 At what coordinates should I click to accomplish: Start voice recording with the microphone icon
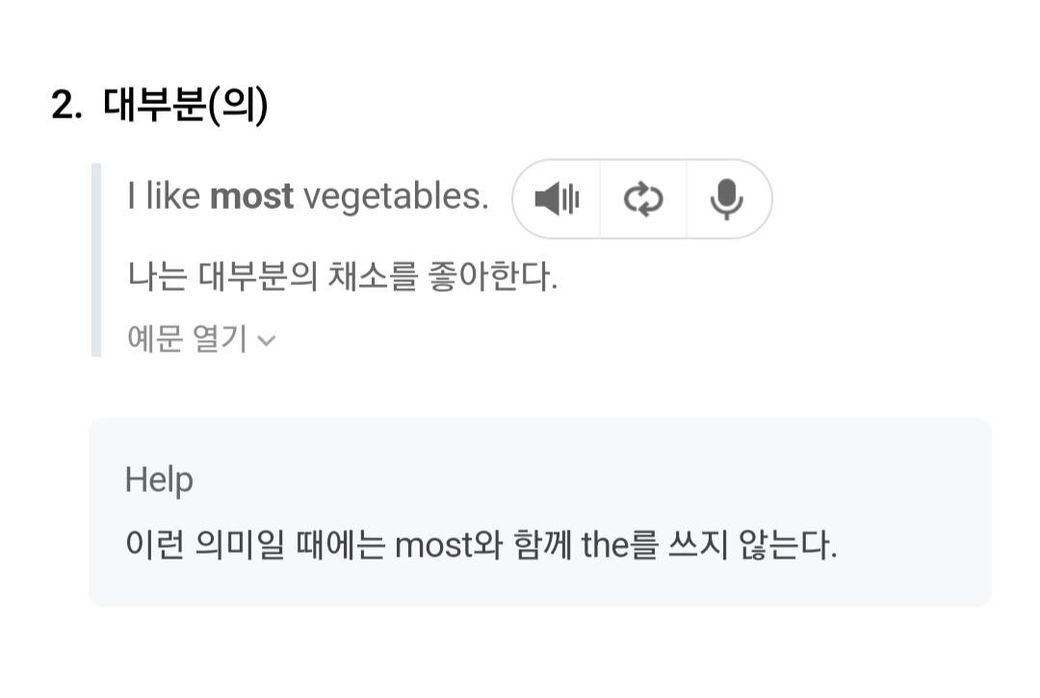(x=727, y=199)
